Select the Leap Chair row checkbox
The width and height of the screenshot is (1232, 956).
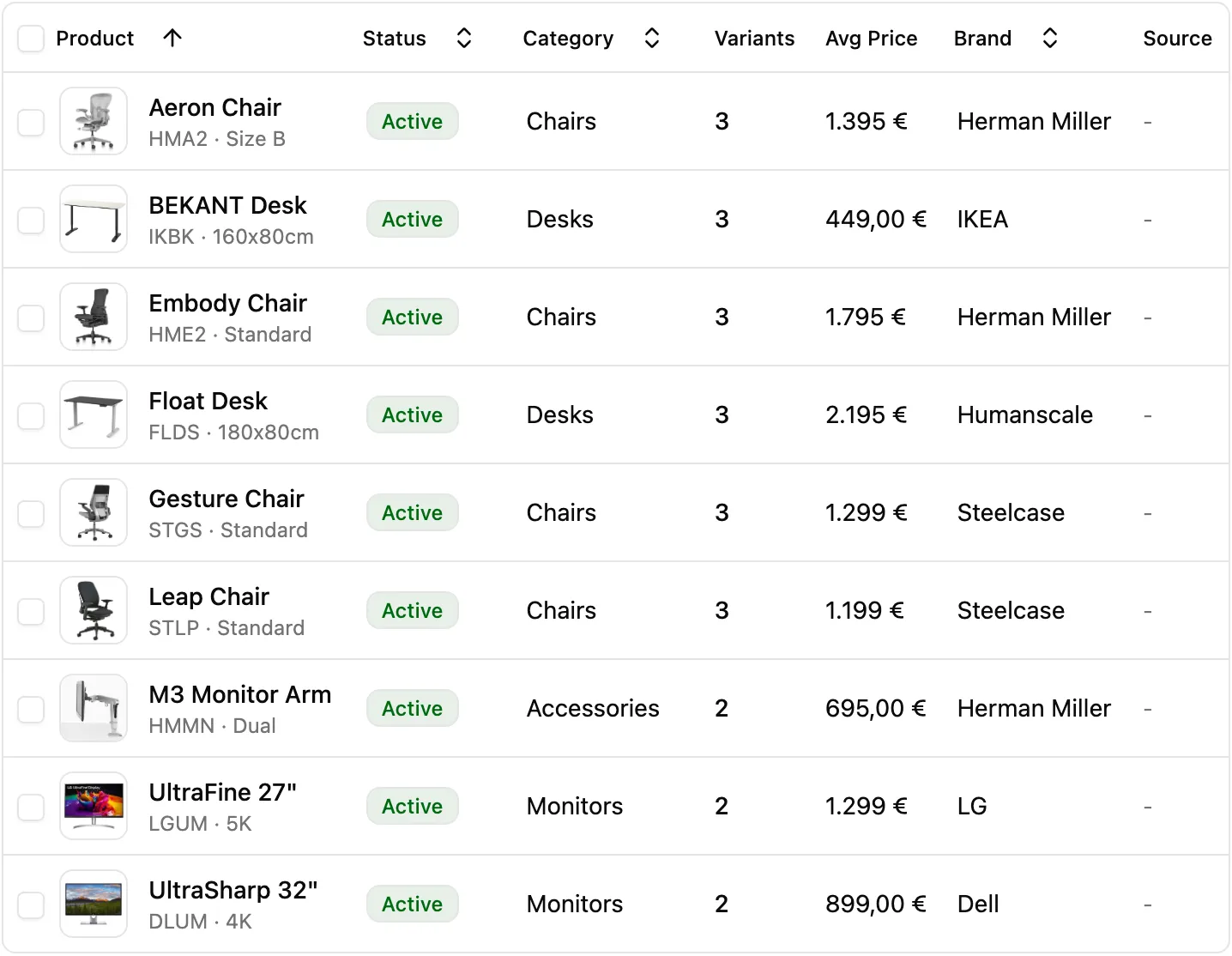(x=31, y=611)
